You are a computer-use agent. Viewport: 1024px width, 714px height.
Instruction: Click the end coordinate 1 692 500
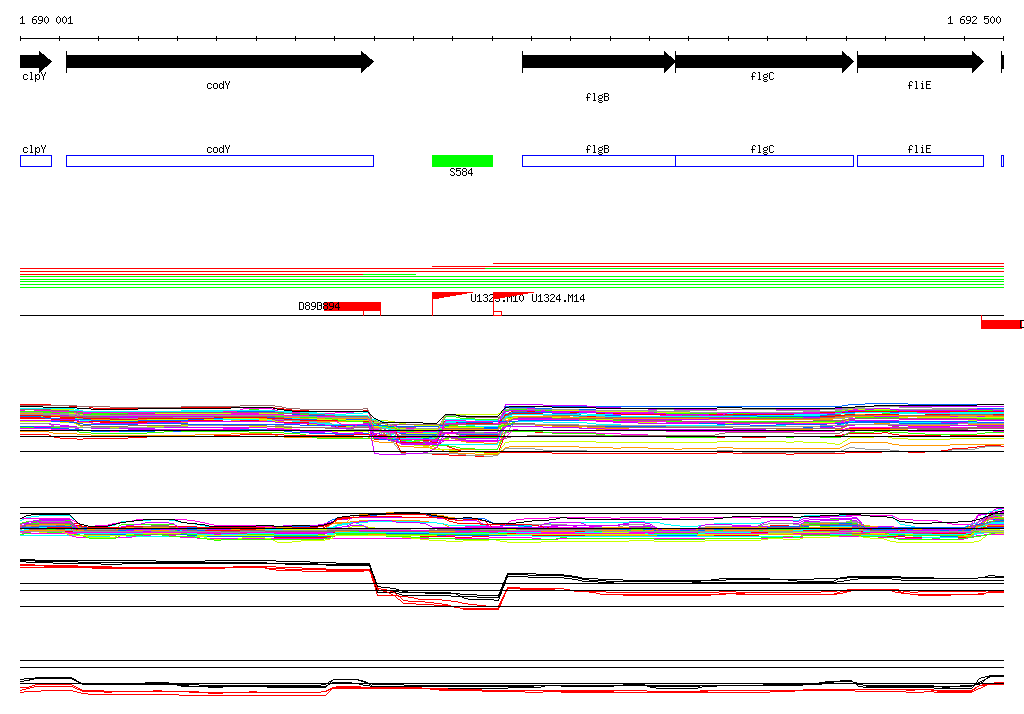[974, 20]
